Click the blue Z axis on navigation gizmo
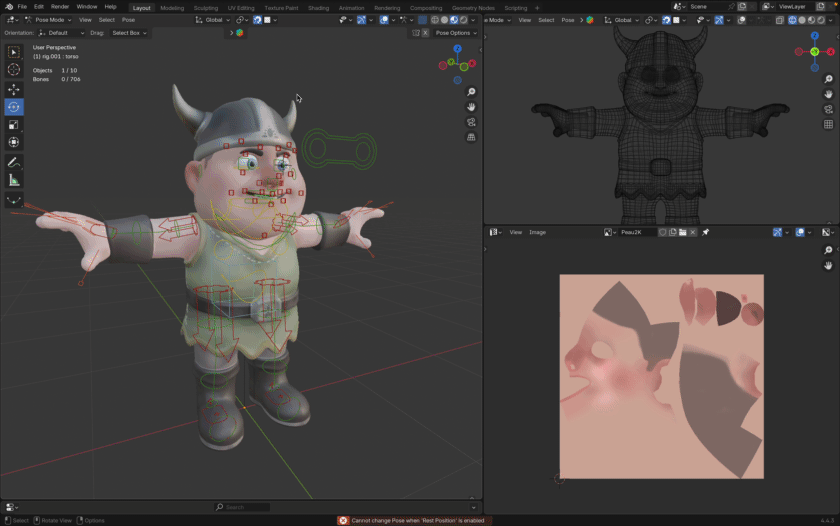Screen dimensions: 840x526 pyautogui.click(x=457, y=48)
